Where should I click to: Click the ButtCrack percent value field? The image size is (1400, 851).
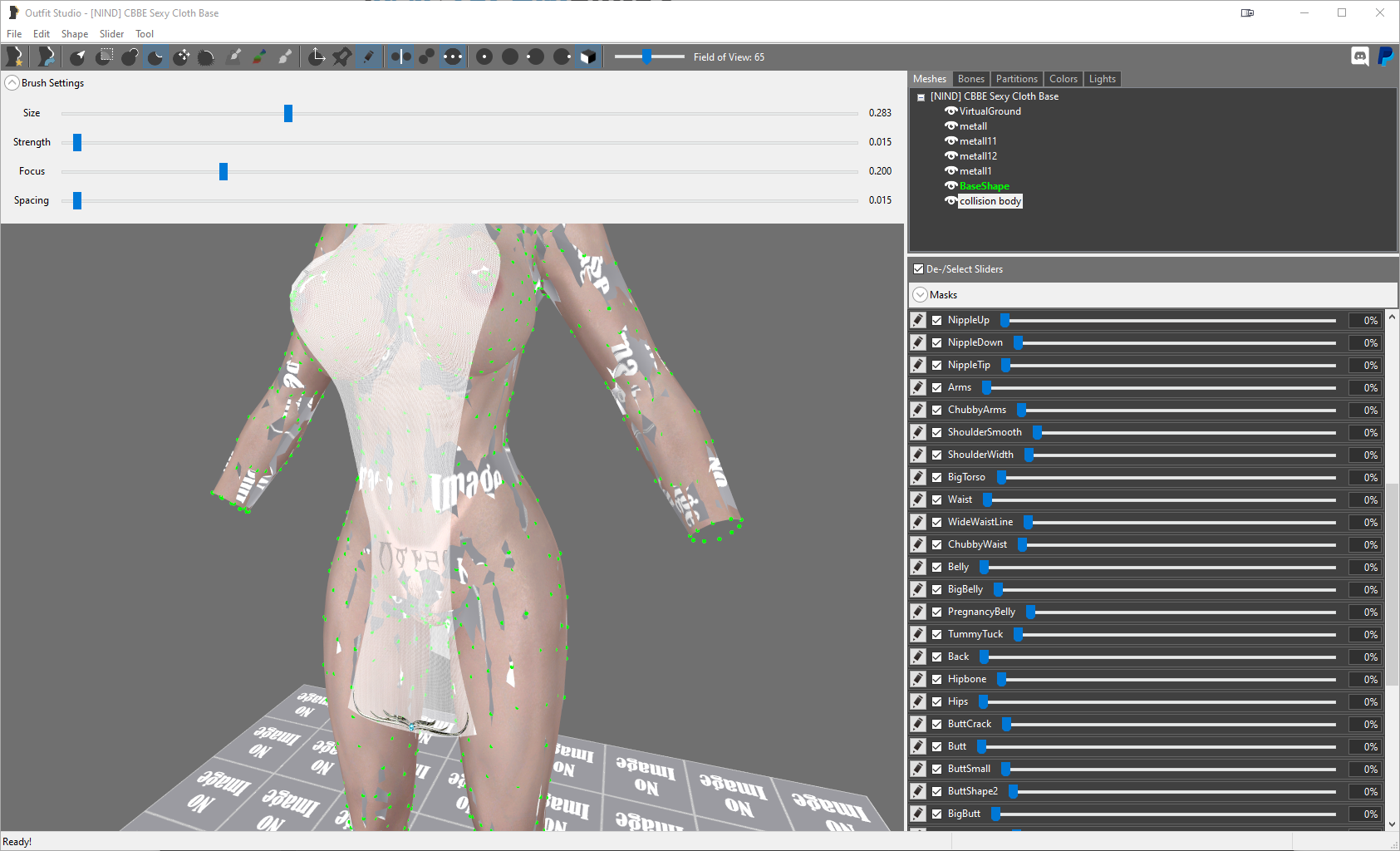(x=1366, y=724)
